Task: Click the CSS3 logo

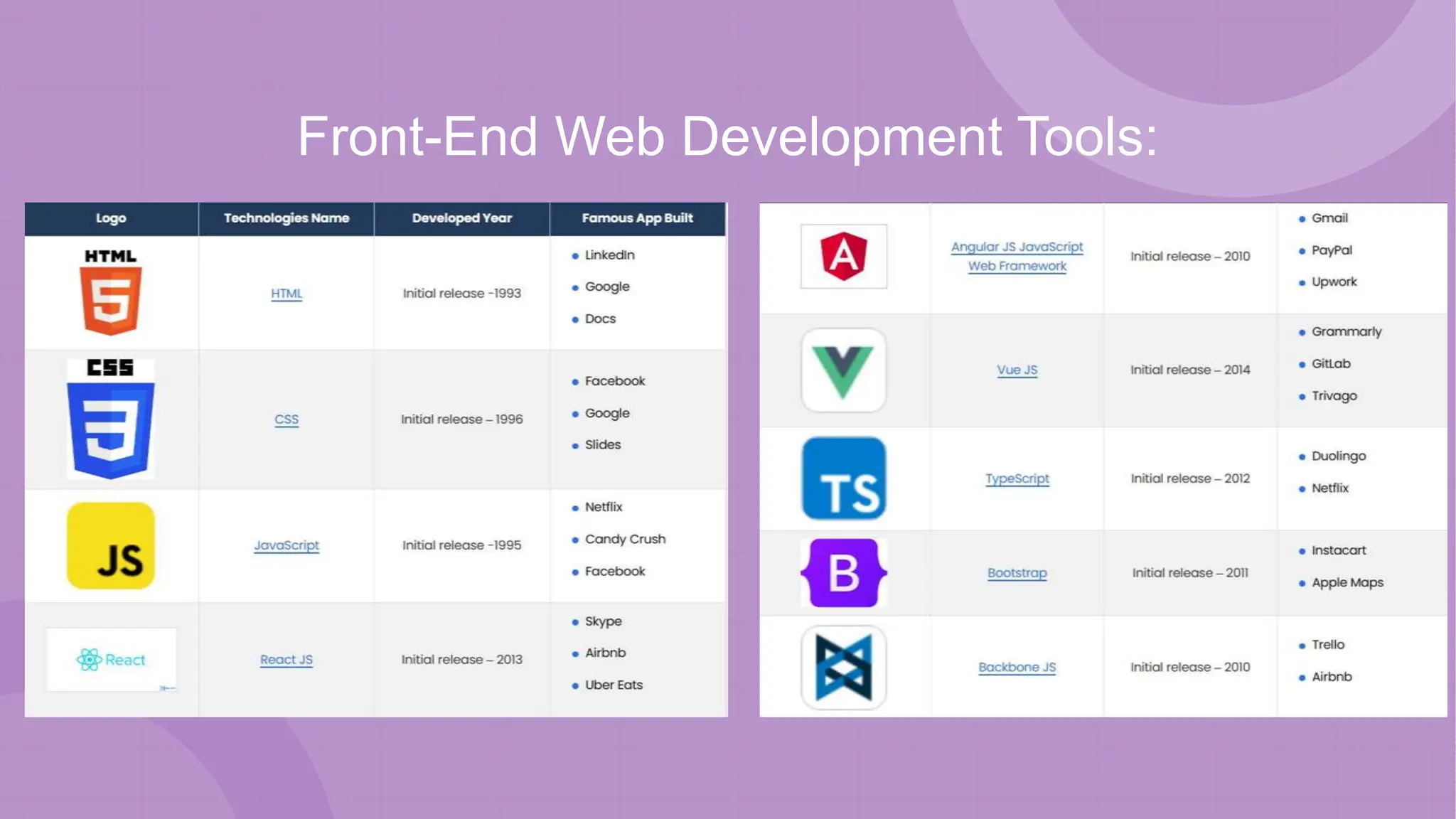Action: (x=110, y=419)
